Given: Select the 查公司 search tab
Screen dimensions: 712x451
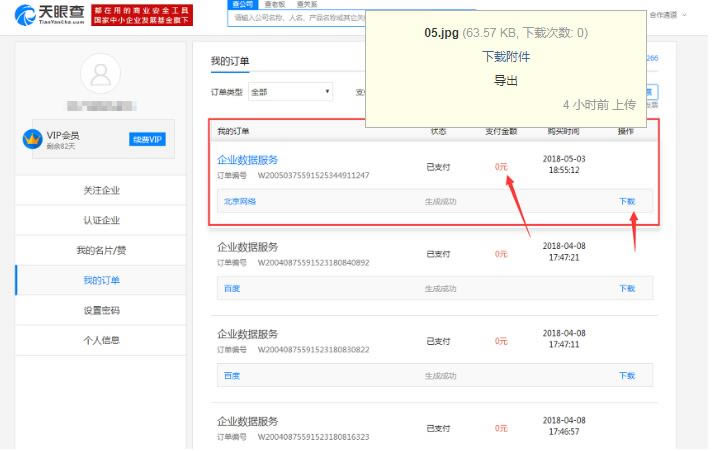Looking at the screenshot, I should click(x=240, y=3).
